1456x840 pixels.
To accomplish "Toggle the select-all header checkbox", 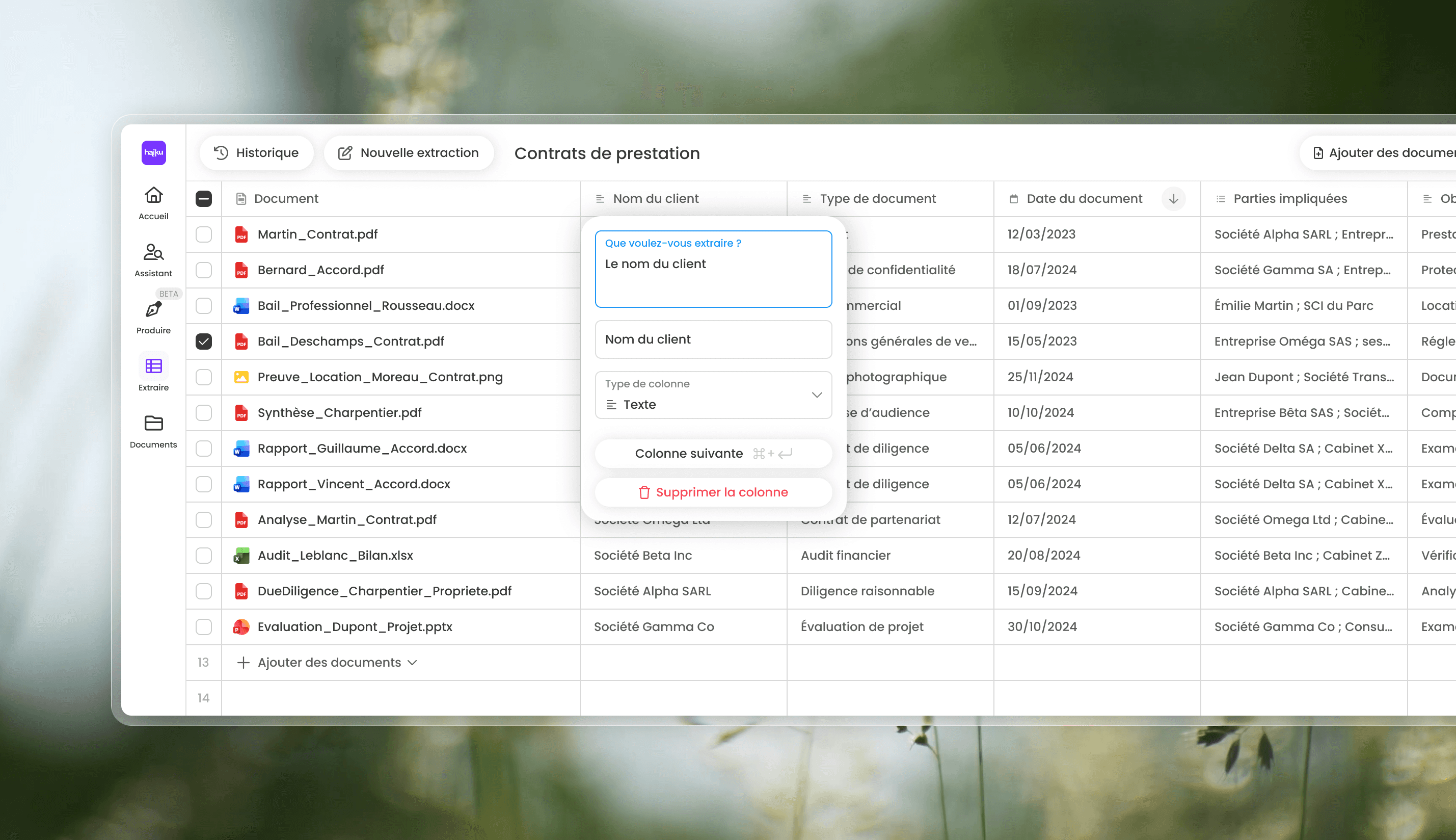I will click(204, 198).
